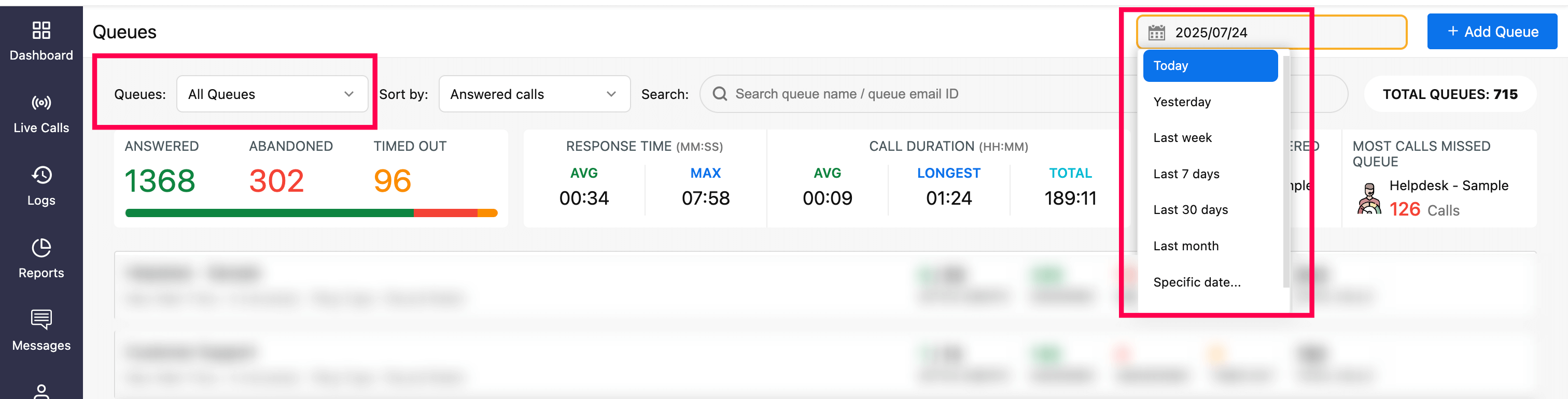Select Today from the date list

pos(1209,66)
